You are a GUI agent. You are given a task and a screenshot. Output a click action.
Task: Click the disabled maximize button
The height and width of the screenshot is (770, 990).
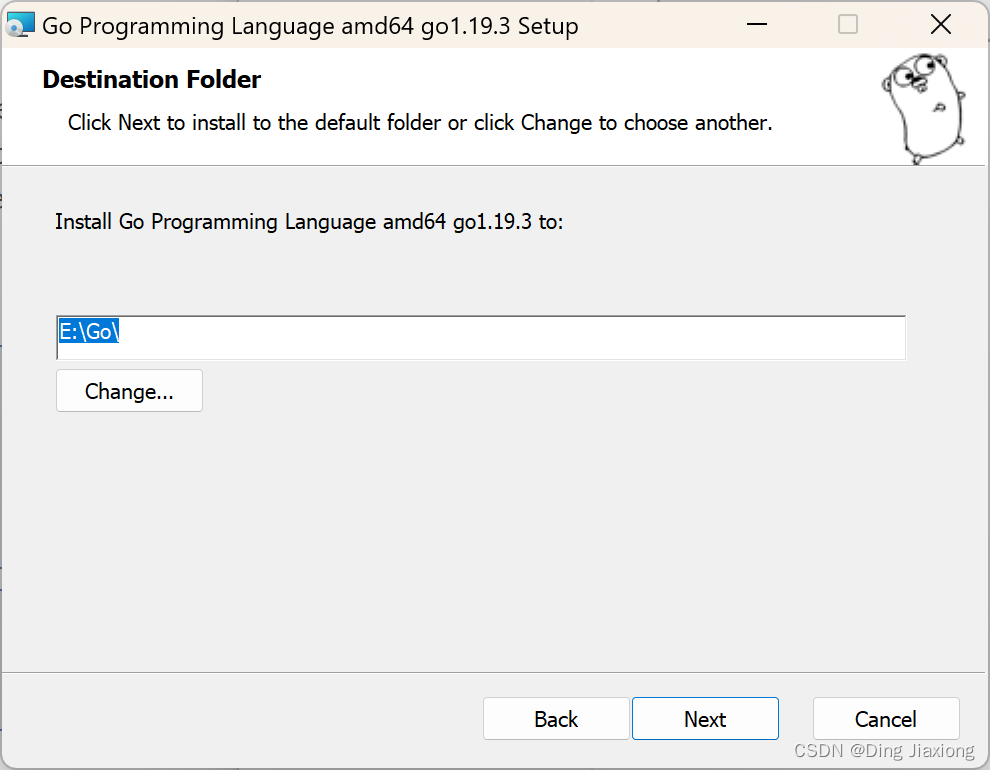(847, 25)
